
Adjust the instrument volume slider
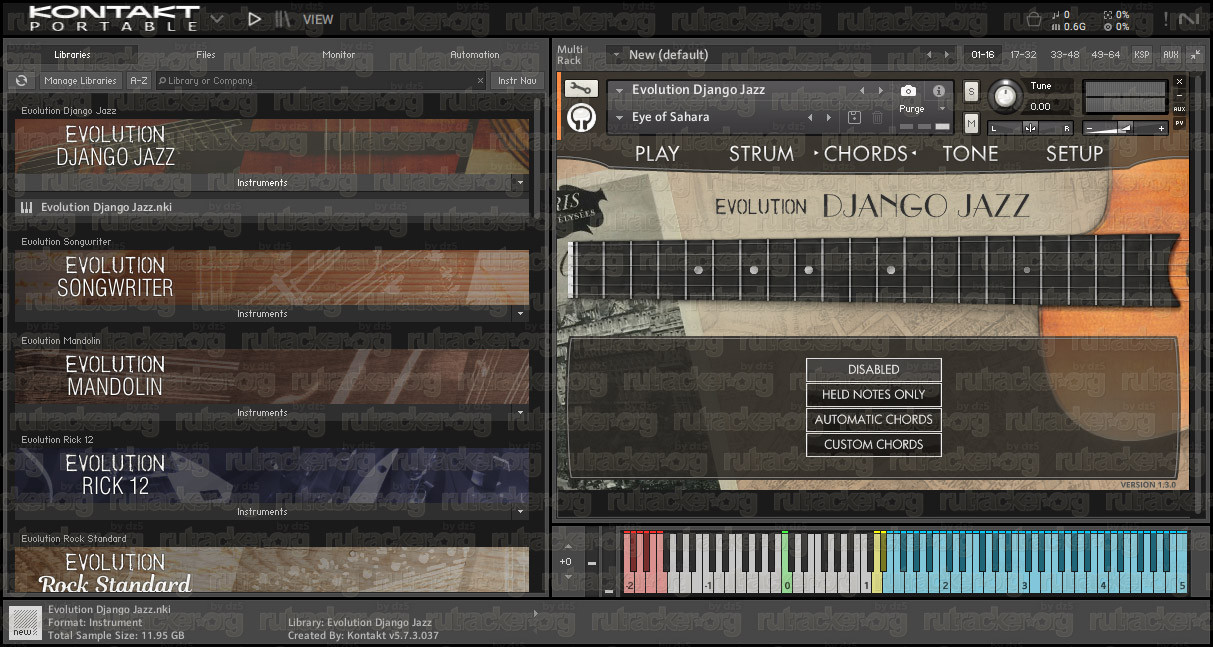[x=1126, y=128]
